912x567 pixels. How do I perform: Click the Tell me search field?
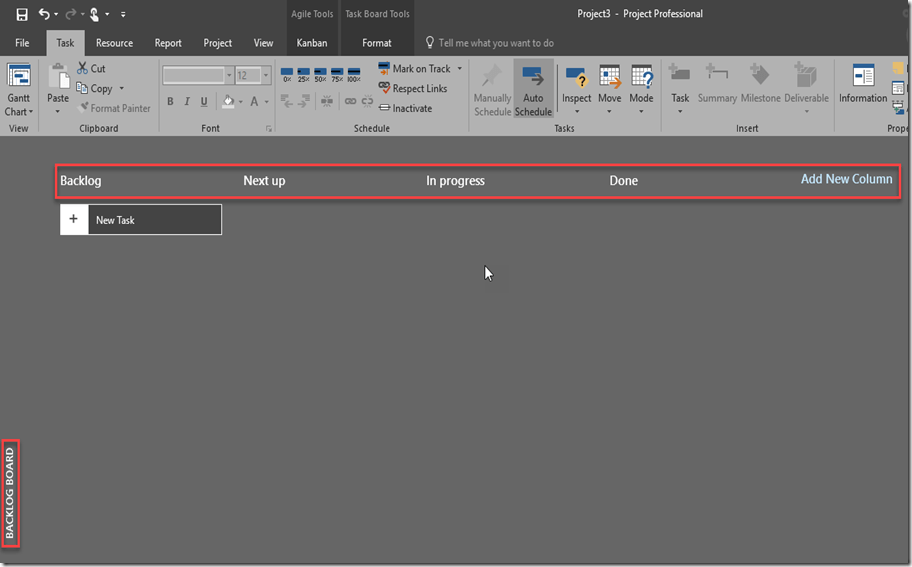click(x=496, y=43)
